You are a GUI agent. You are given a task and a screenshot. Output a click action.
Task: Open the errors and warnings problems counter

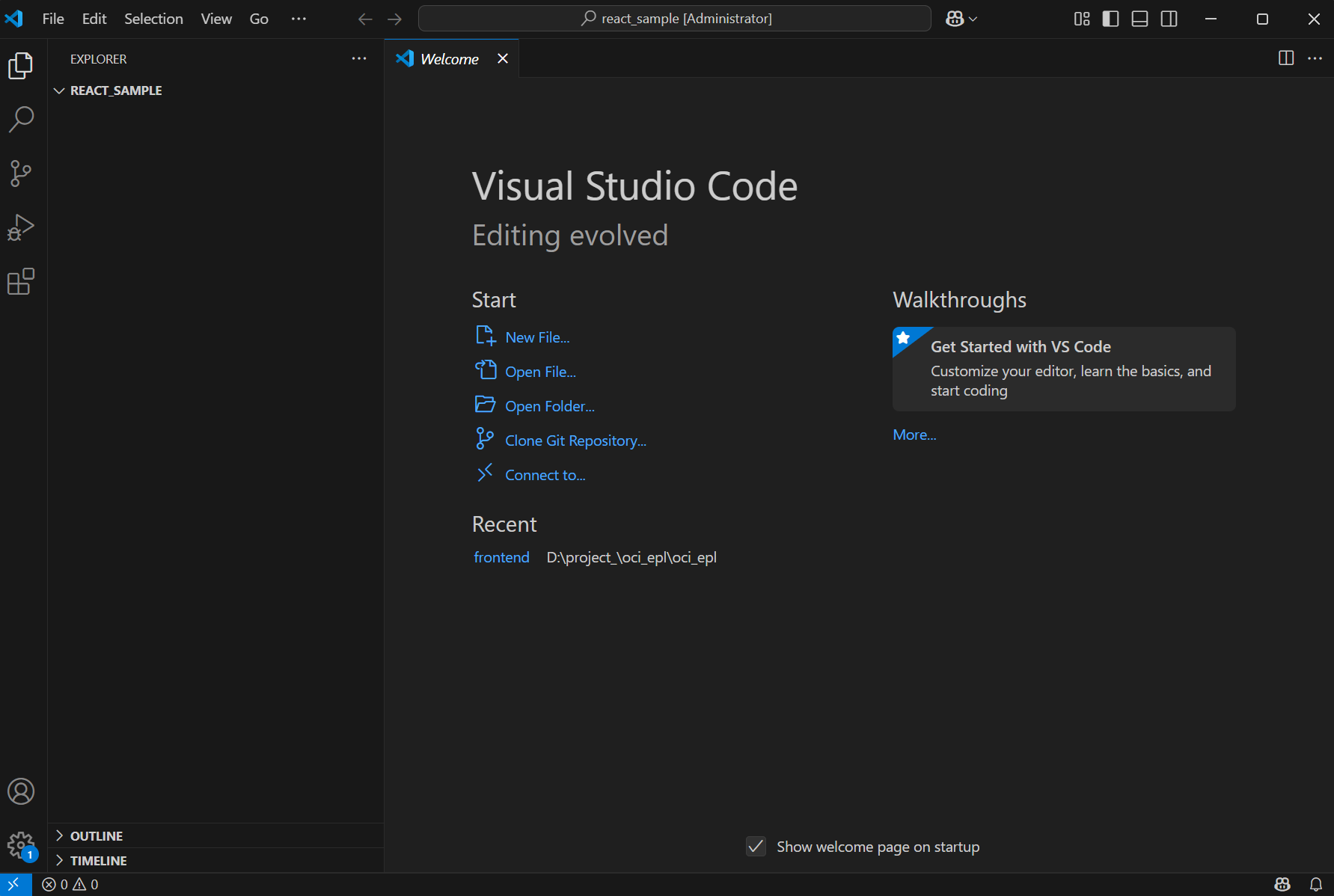(70, 885)
